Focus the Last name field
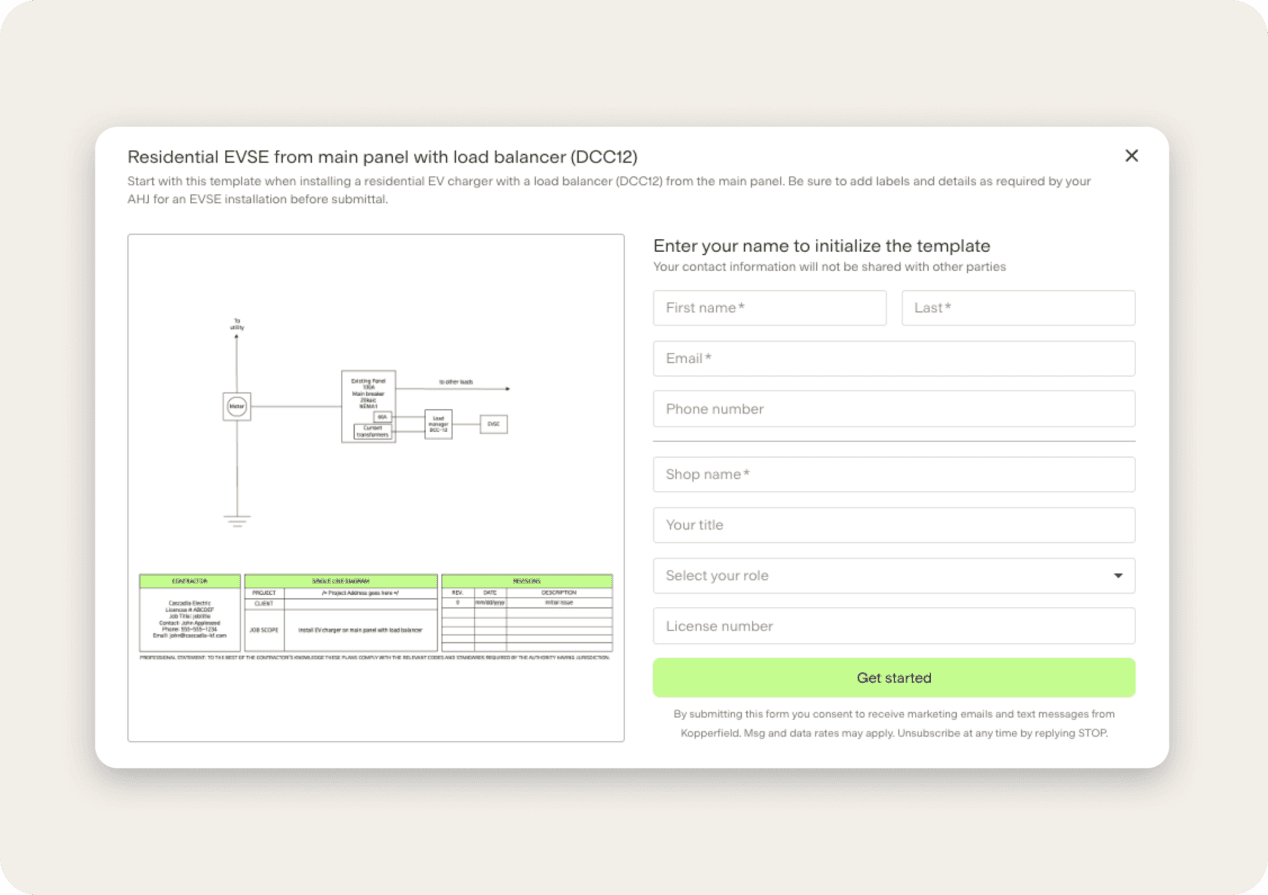1268x895 pixels. (1018, 308)
